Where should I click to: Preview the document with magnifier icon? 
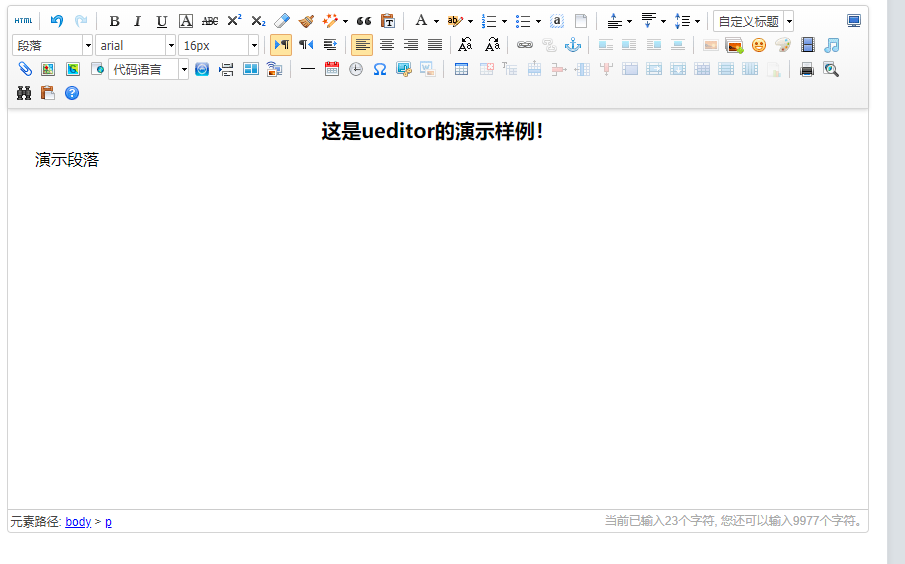tap(831, 69)
